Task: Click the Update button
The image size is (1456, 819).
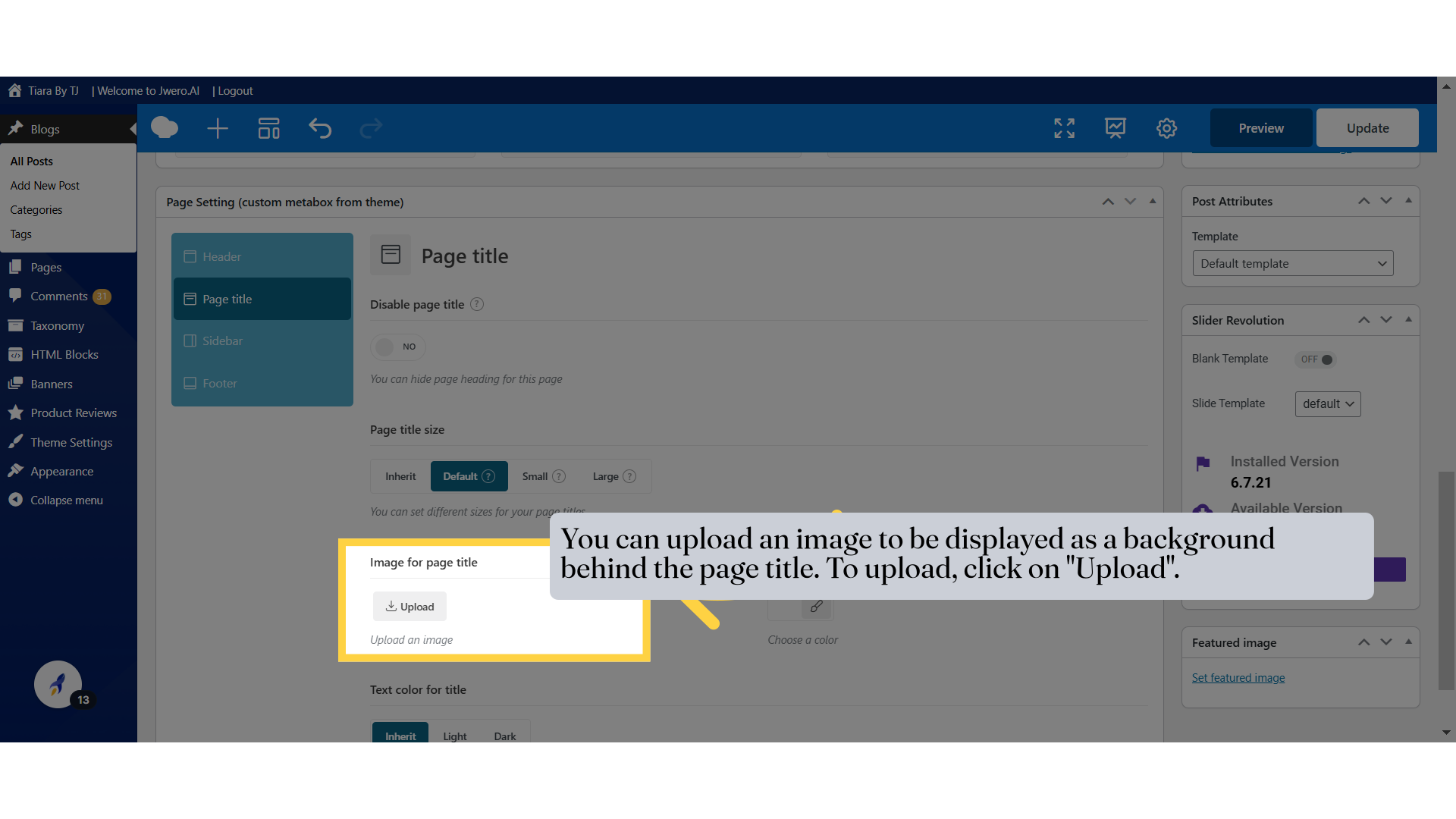Action: (x=1367, y=128)
